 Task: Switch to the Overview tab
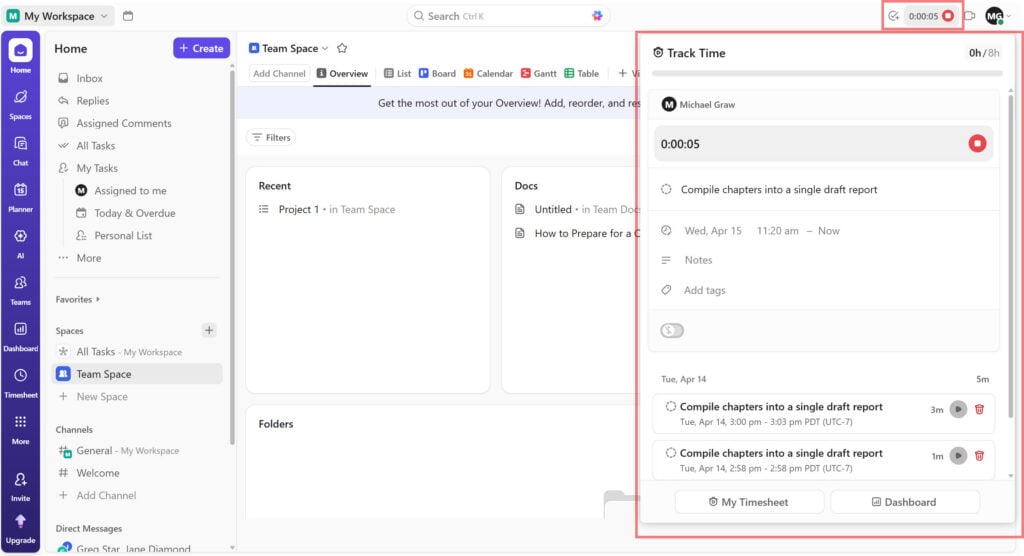point(342,73)
